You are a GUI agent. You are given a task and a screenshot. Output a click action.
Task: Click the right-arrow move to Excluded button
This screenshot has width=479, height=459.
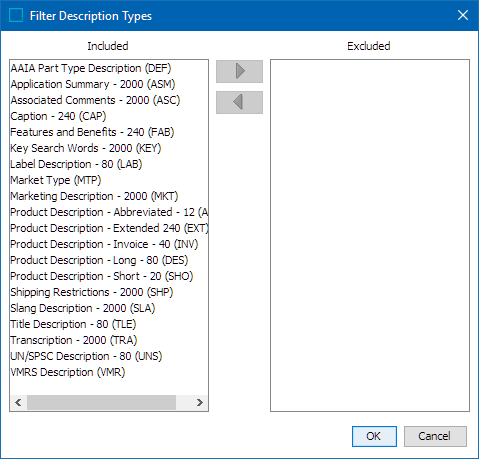239,71
